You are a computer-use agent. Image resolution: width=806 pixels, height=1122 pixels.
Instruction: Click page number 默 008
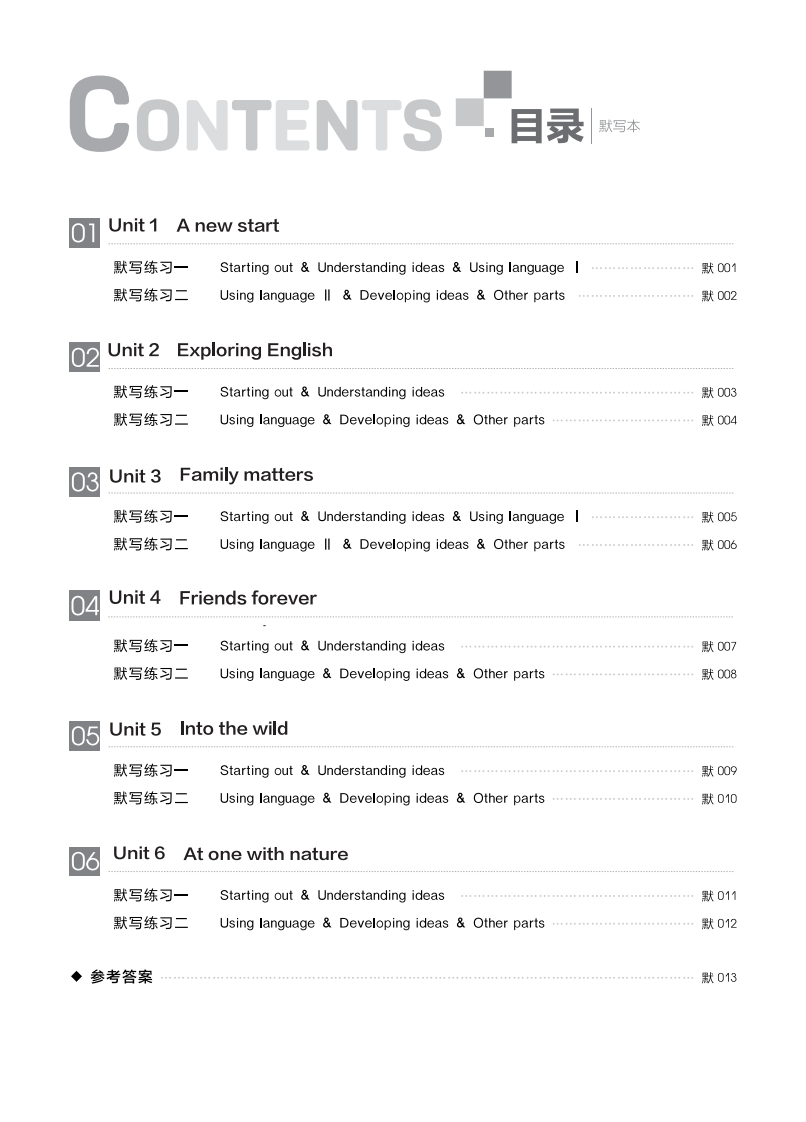[719, 674]
